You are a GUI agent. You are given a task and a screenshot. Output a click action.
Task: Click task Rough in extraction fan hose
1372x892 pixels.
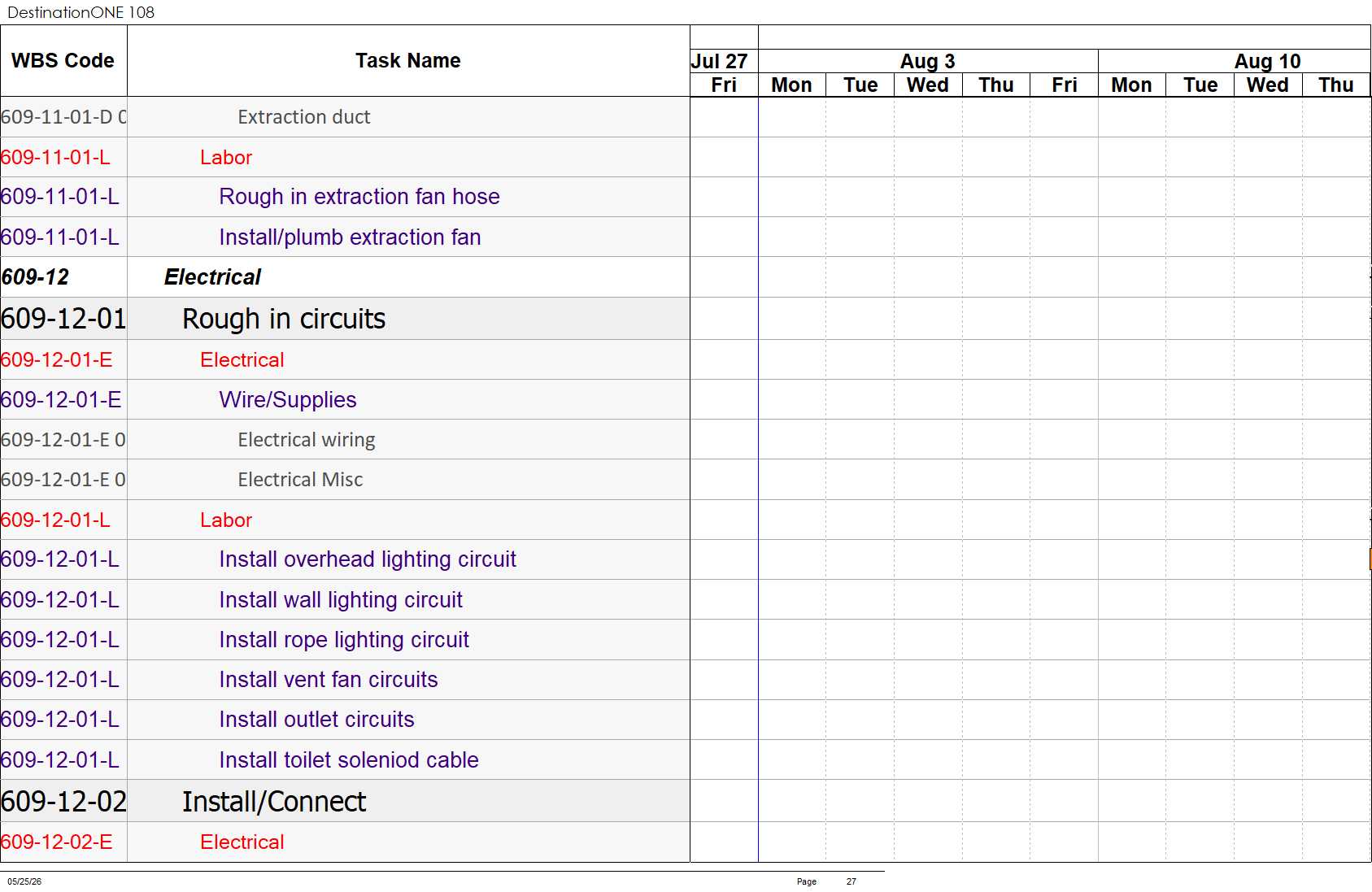click(x=359, y=197)
